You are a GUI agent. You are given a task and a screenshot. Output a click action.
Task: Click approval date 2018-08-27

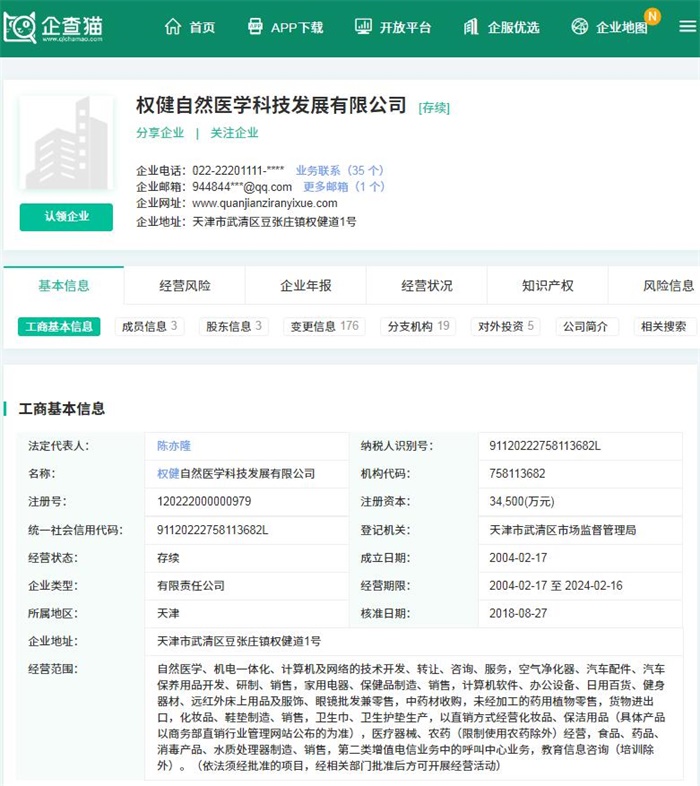point(518,613)
